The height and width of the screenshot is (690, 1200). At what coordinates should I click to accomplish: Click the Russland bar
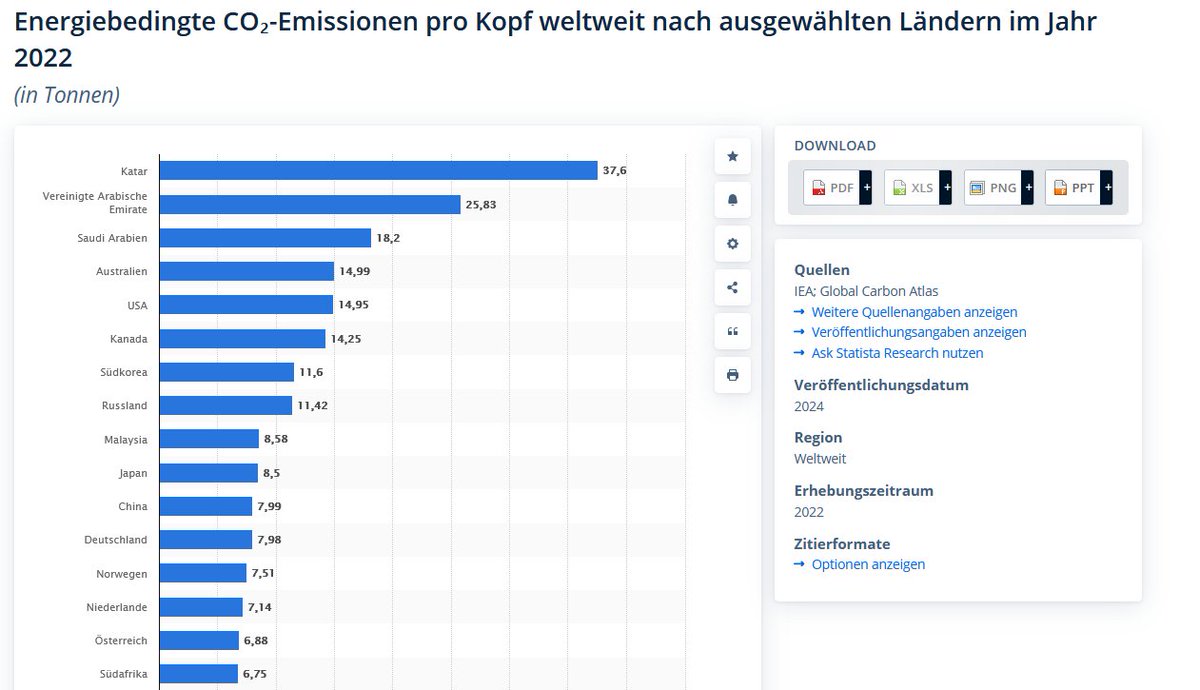pyautogui.click(x=226, y=405)
